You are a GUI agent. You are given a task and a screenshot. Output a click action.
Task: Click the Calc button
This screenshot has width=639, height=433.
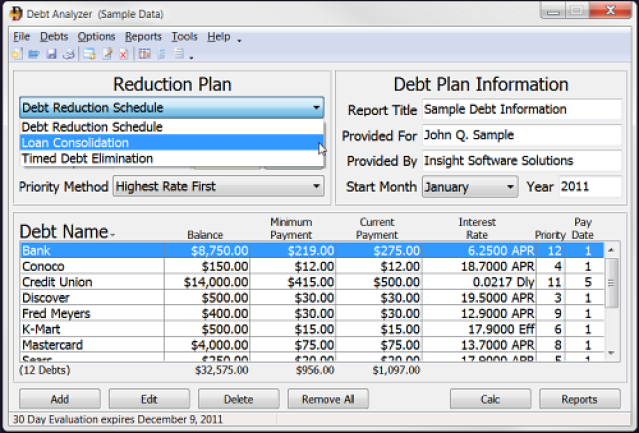click(490, 399)
